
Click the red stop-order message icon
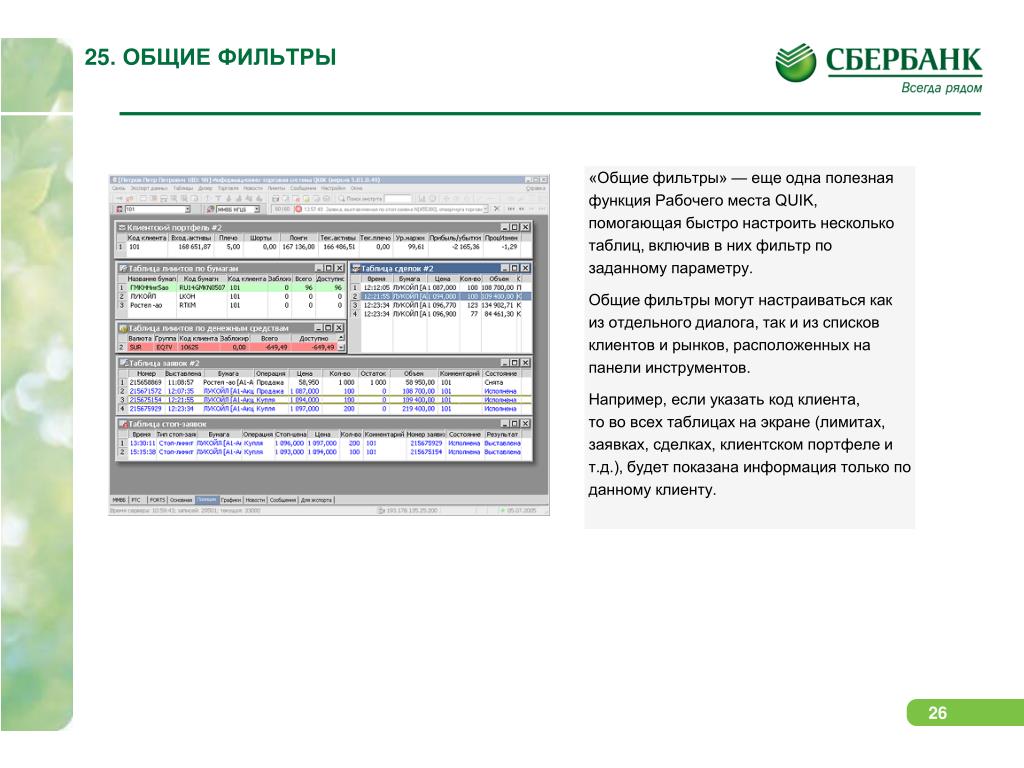pos(298,209)
